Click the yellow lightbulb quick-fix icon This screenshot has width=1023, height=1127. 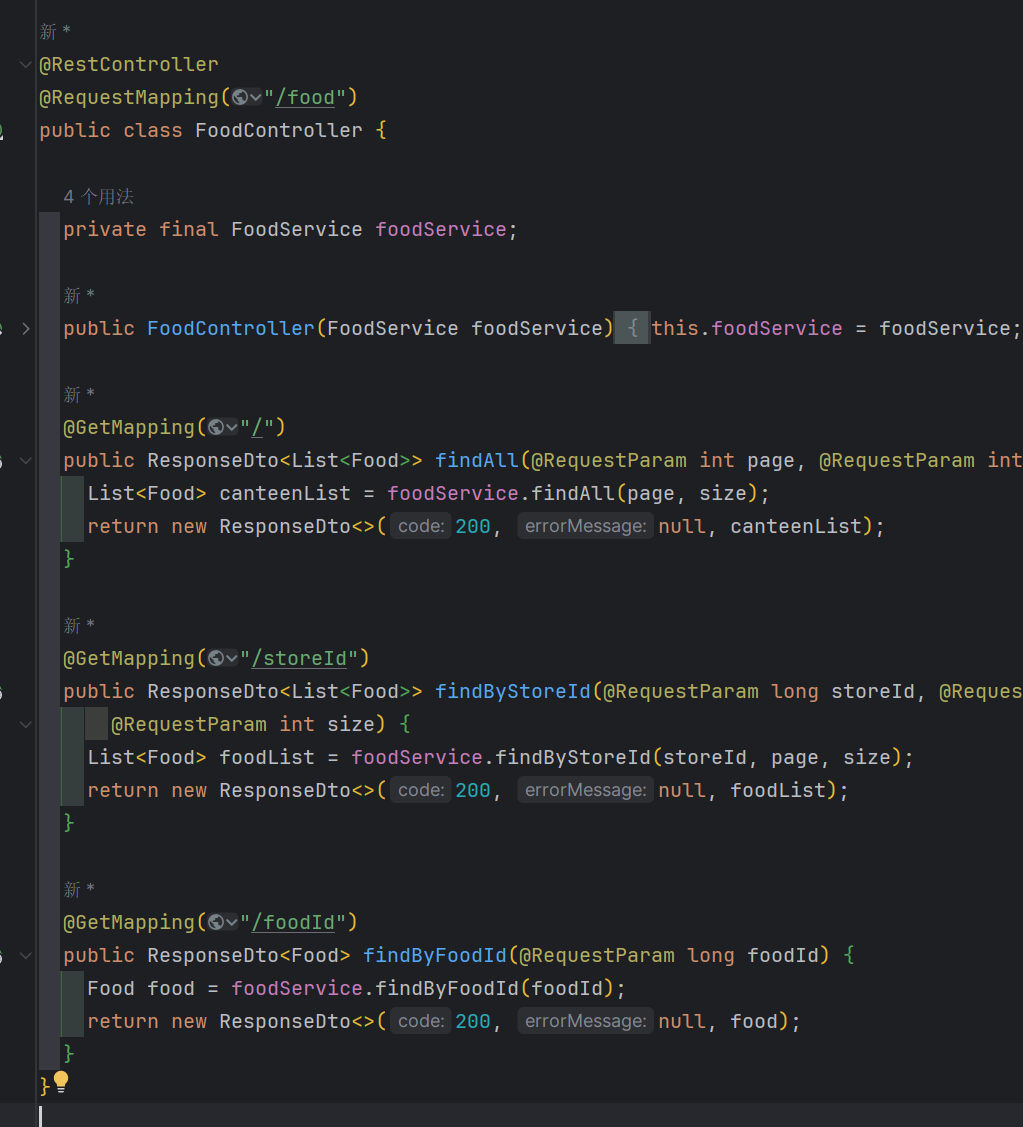point(61,1082)
